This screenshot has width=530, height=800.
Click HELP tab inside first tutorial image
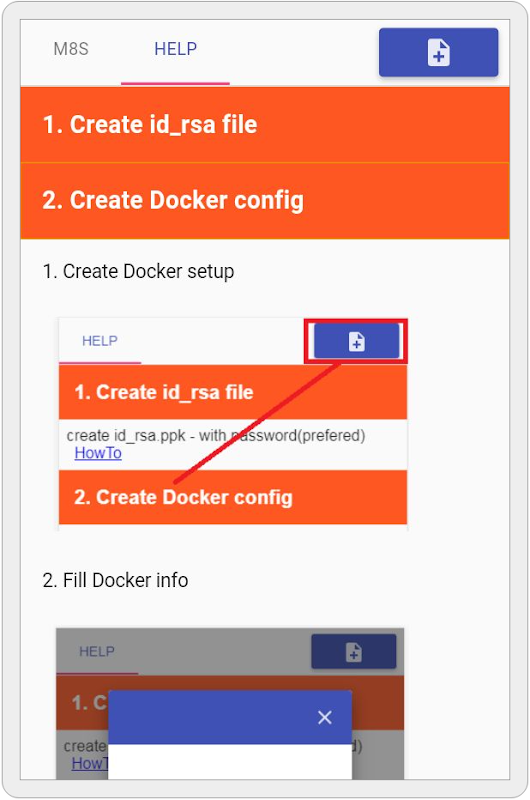point(100,341)
